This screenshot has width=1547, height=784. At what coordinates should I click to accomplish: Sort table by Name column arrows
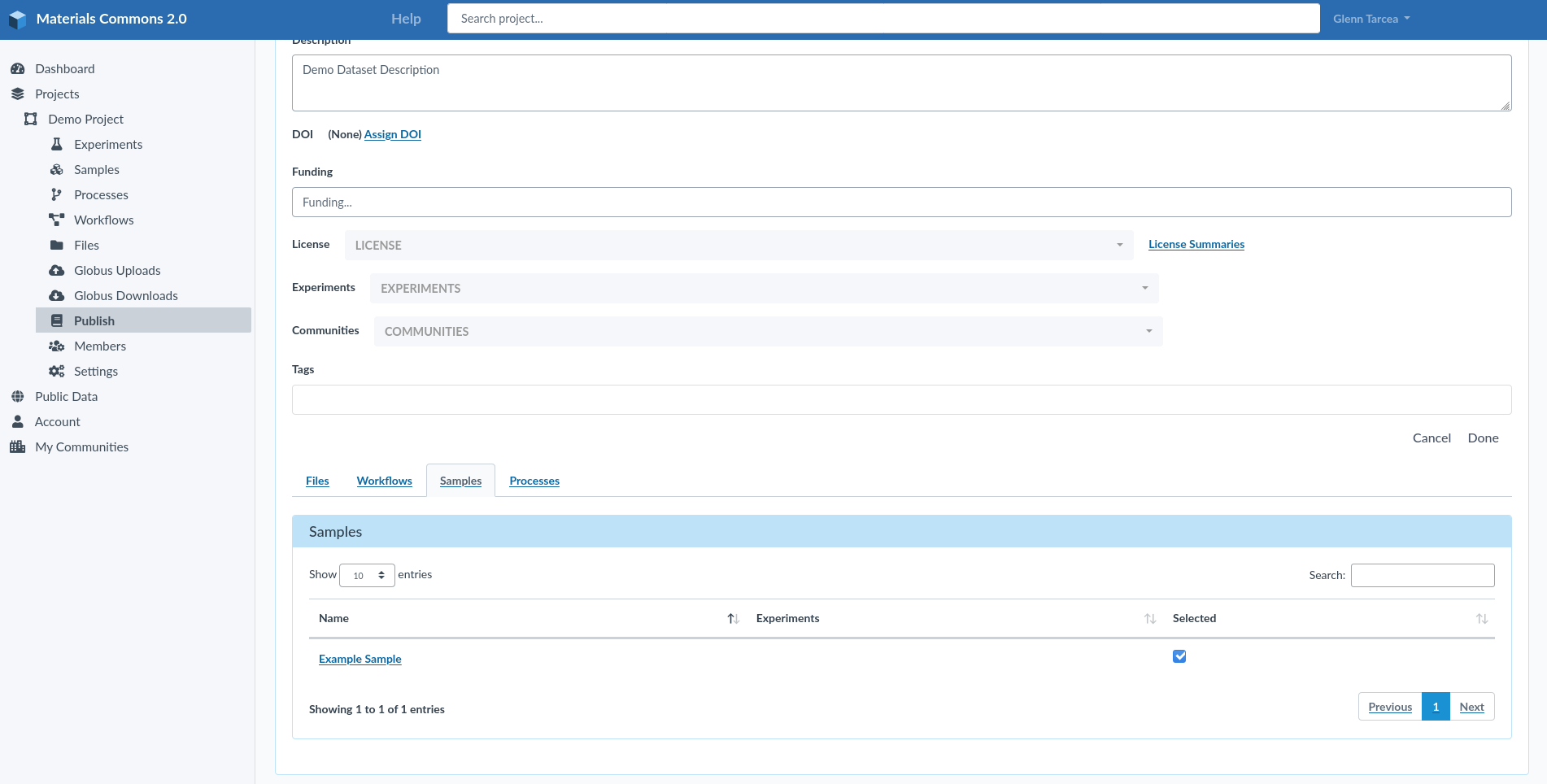tap(733, 619)
